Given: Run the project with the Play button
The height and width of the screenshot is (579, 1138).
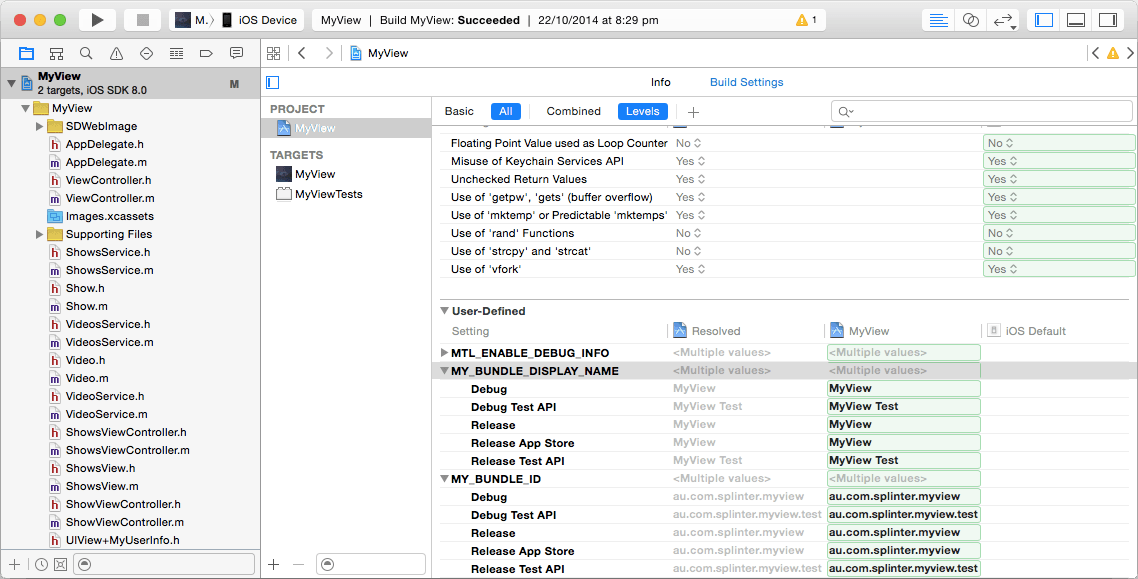Looking at the screenshot, I should (97, 20).
